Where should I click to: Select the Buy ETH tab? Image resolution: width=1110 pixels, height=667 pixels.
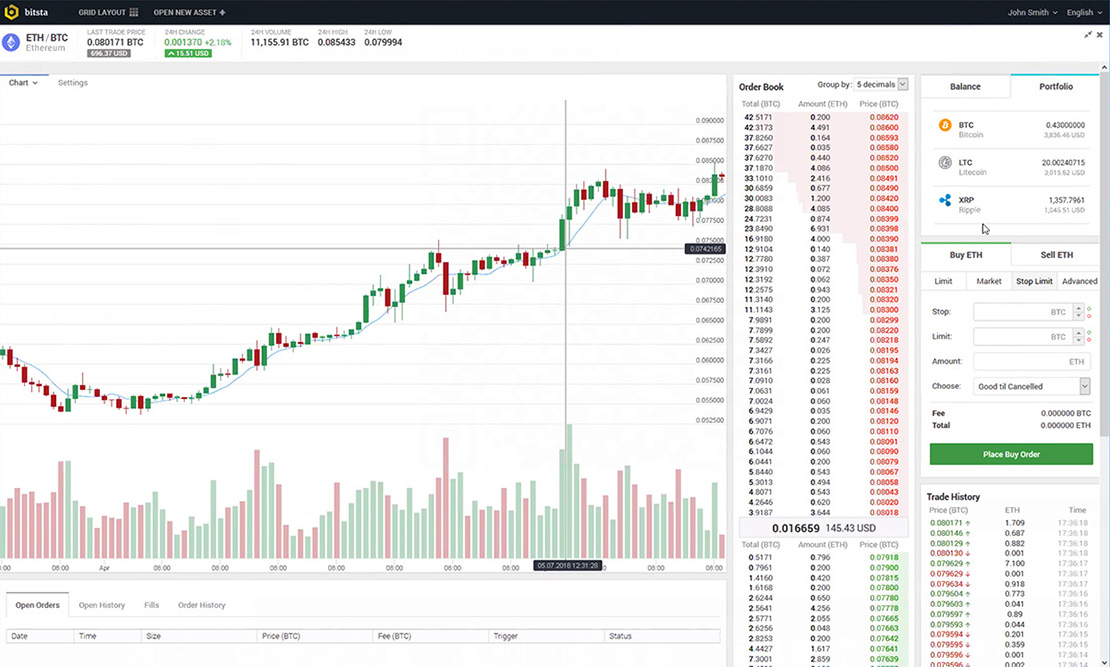pos(966,255)
